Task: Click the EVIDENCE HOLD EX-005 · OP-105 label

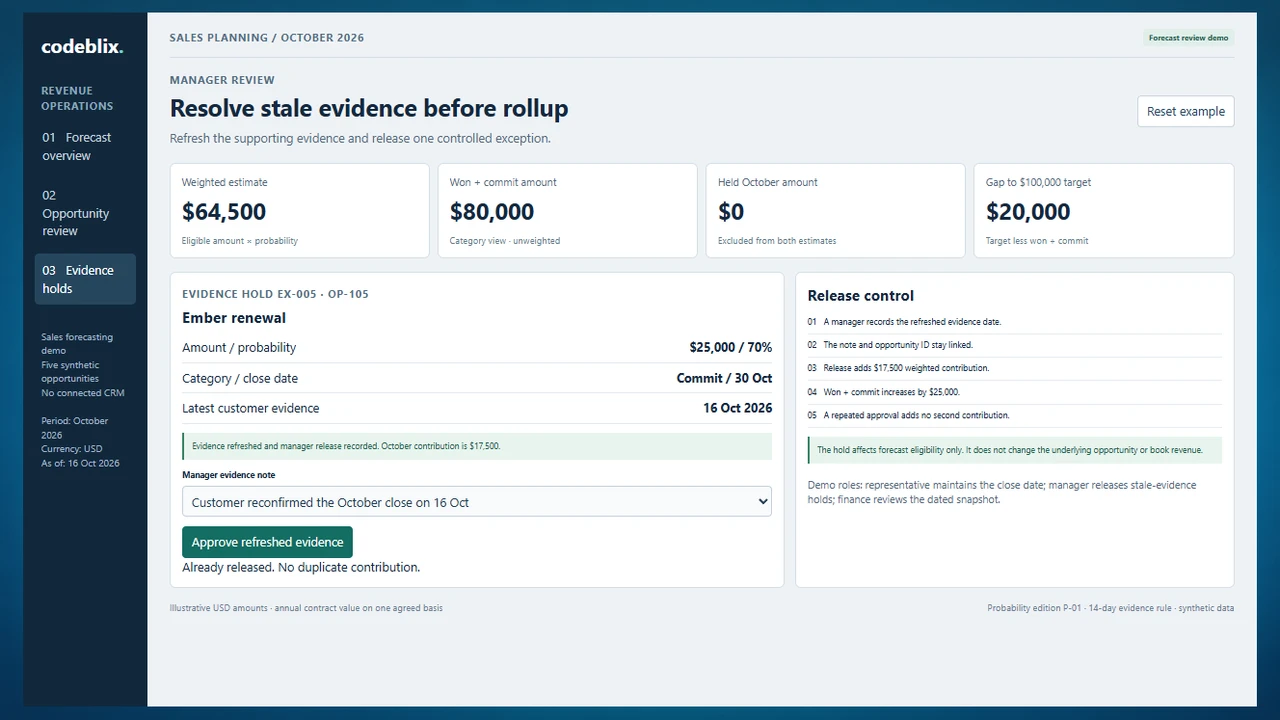Action: [275, 295]
